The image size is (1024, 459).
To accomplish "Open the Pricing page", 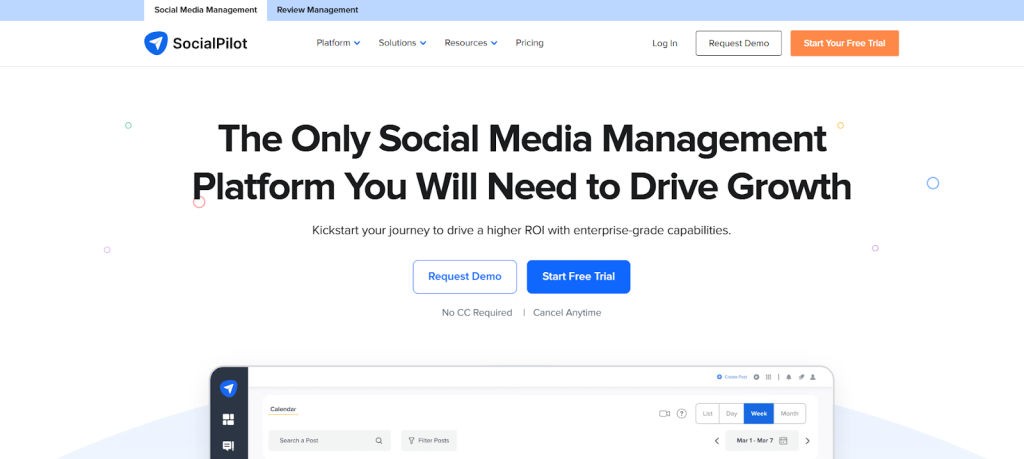I will [x=530, y=43].
